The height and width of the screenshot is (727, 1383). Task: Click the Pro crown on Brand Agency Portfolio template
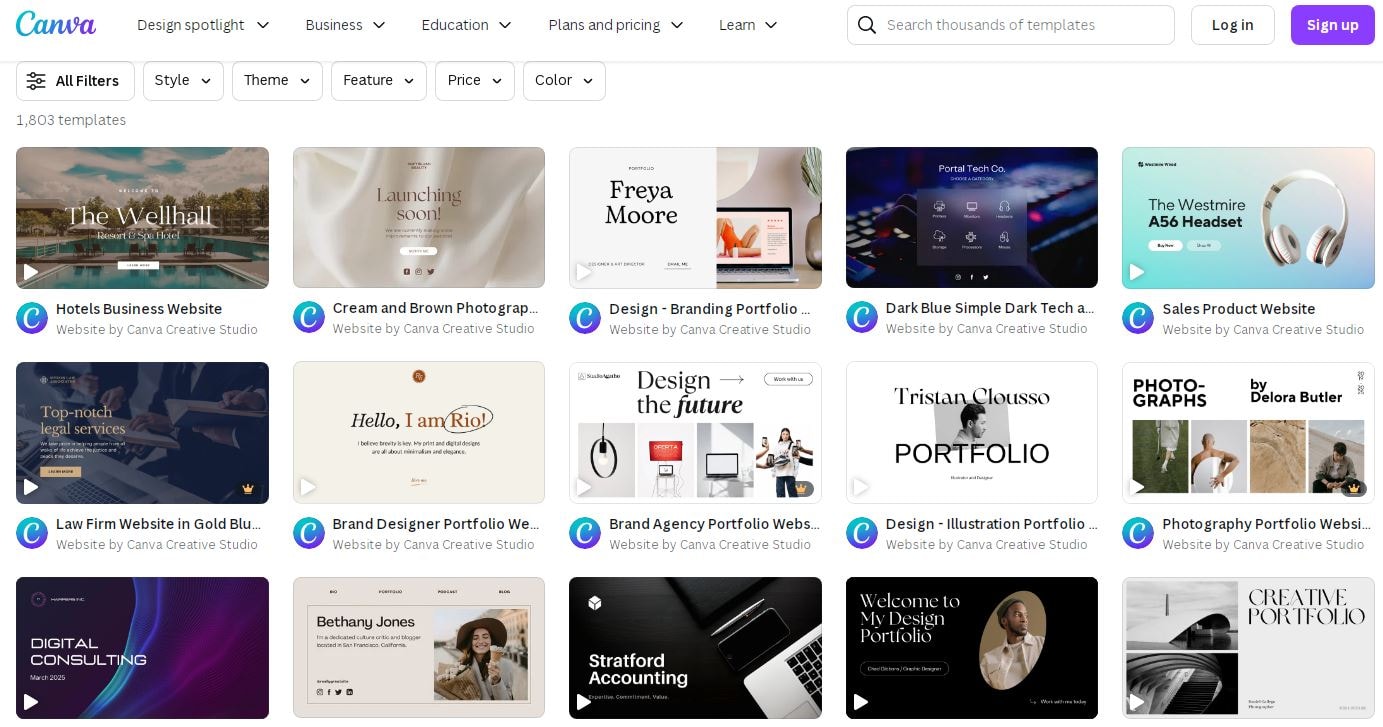click(800, 489)
